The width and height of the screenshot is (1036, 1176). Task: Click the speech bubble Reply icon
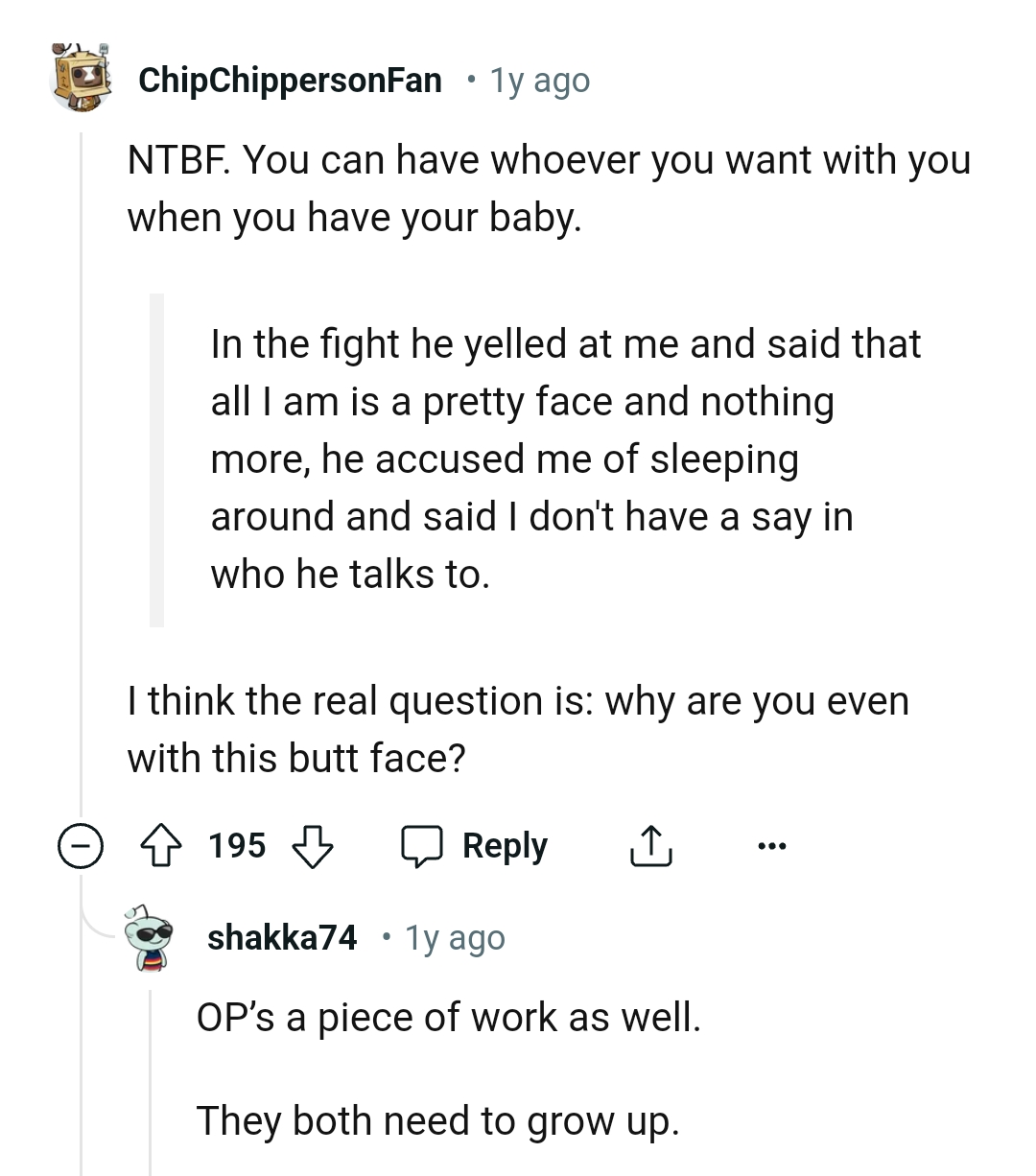[422, 845]
